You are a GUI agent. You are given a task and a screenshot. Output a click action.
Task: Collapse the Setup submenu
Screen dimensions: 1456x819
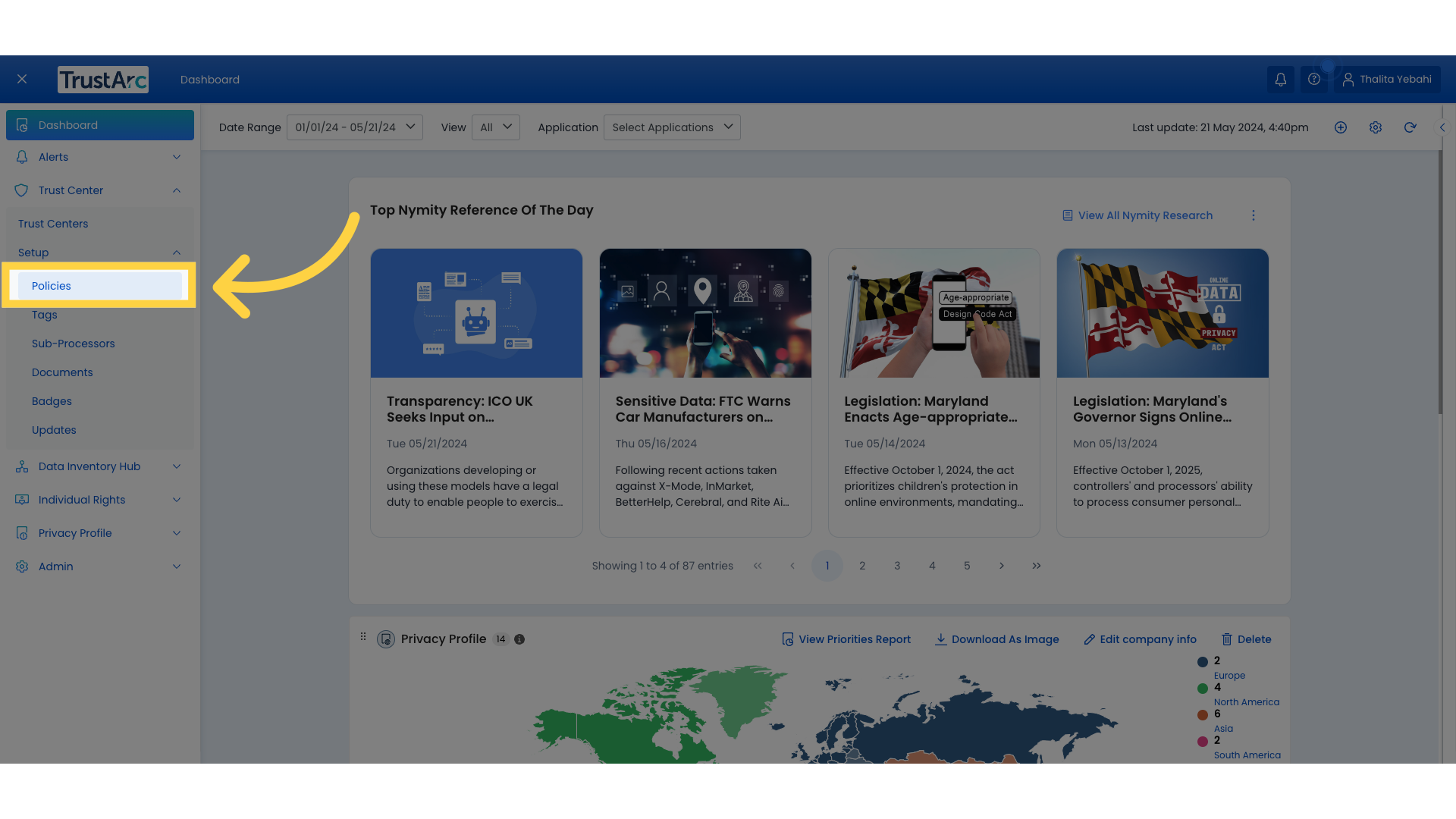tap(100, 253)
